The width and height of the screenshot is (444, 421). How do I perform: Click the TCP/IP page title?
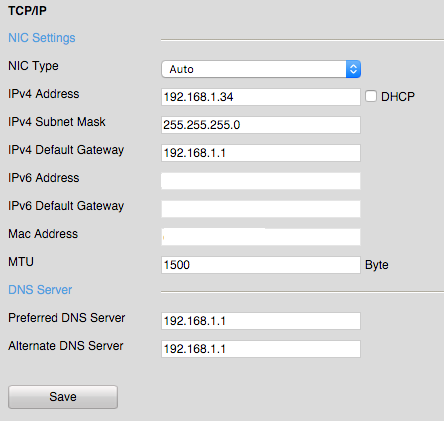[27, 11]
